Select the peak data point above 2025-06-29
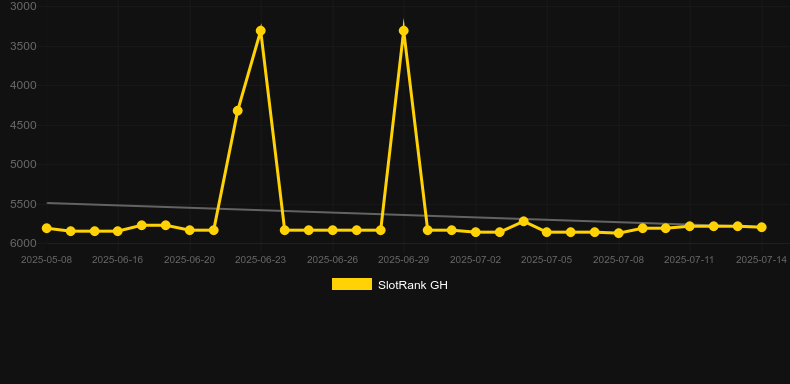Screen dimensions: 790x384 404,31
